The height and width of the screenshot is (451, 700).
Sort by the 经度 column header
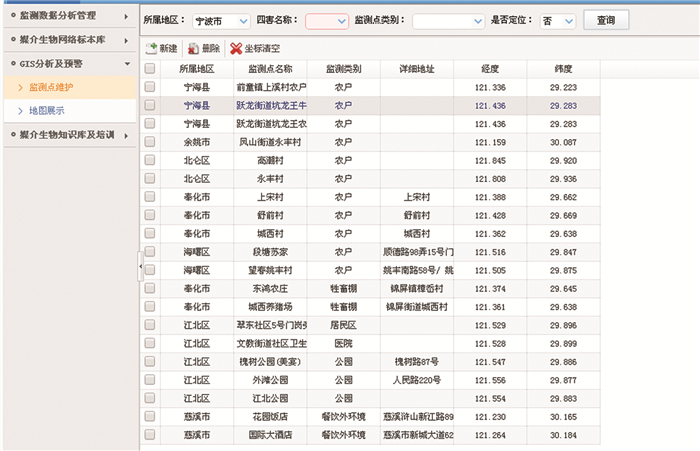[490, 69]
